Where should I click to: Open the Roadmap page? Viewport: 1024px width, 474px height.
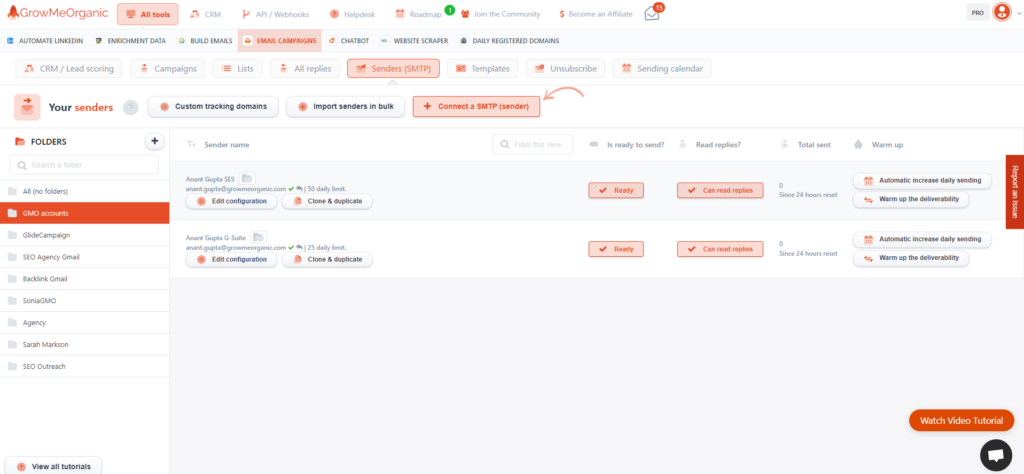click(419, 14)
